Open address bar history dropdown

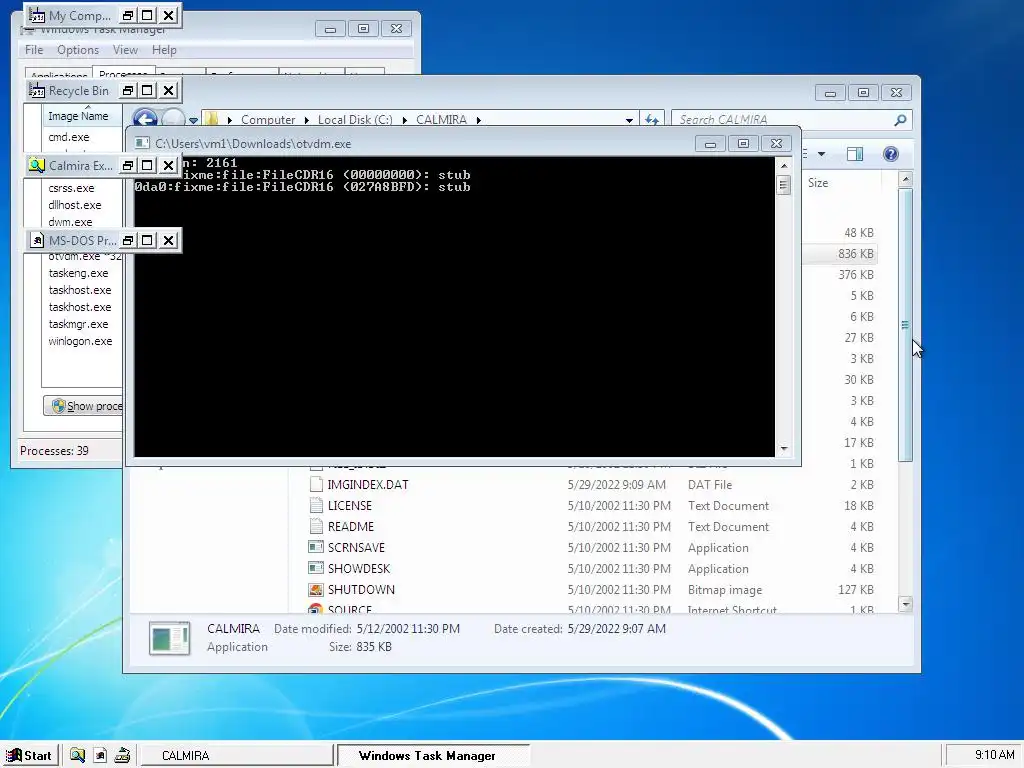point(629,120)
